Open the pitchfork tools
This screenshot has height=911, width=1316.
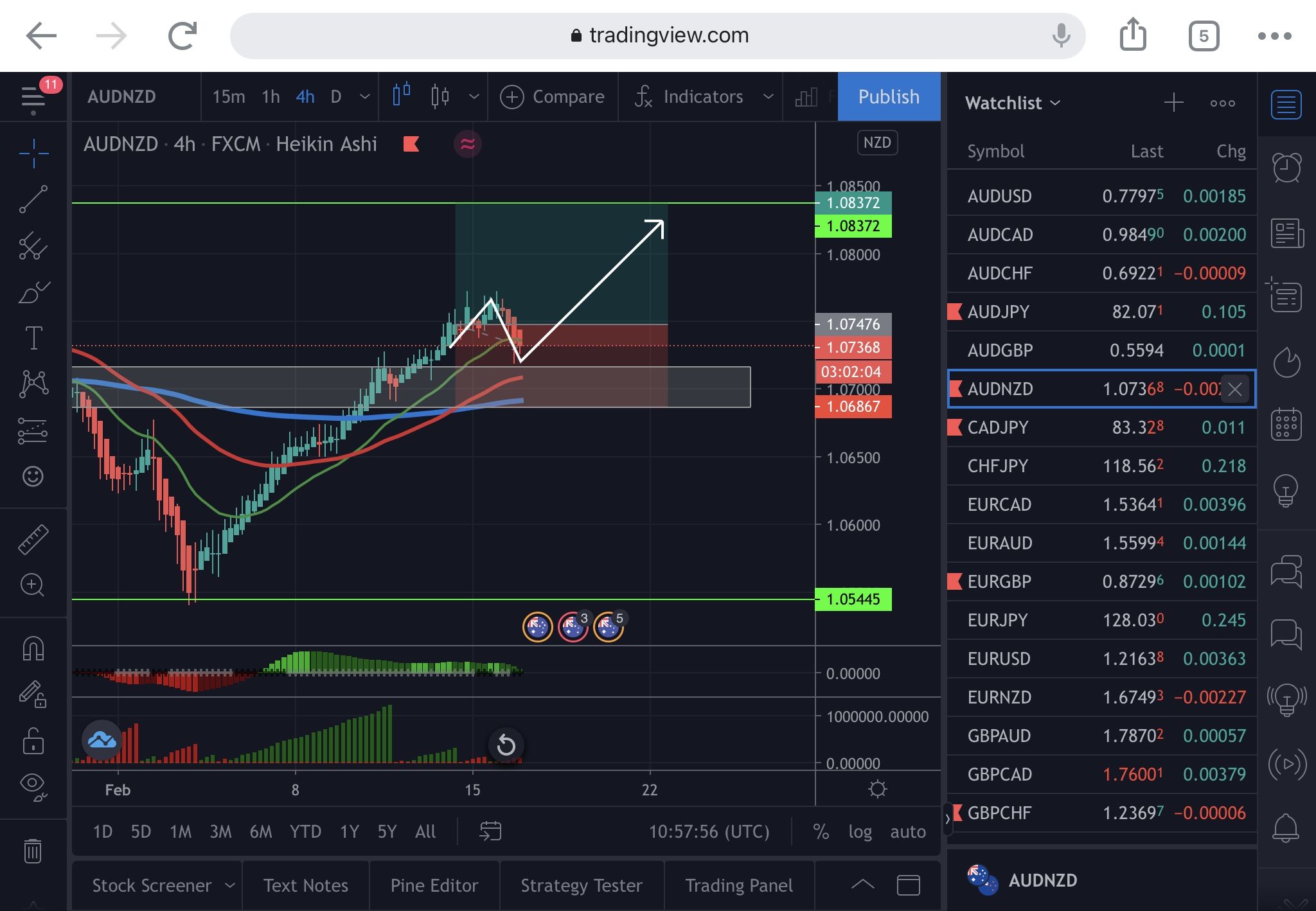(33, 245)
